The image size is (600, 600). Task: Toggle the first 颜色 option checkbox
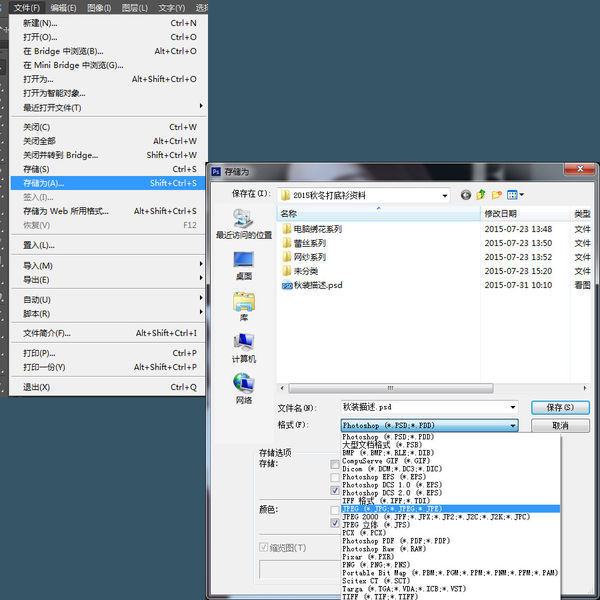click(335, 510)
